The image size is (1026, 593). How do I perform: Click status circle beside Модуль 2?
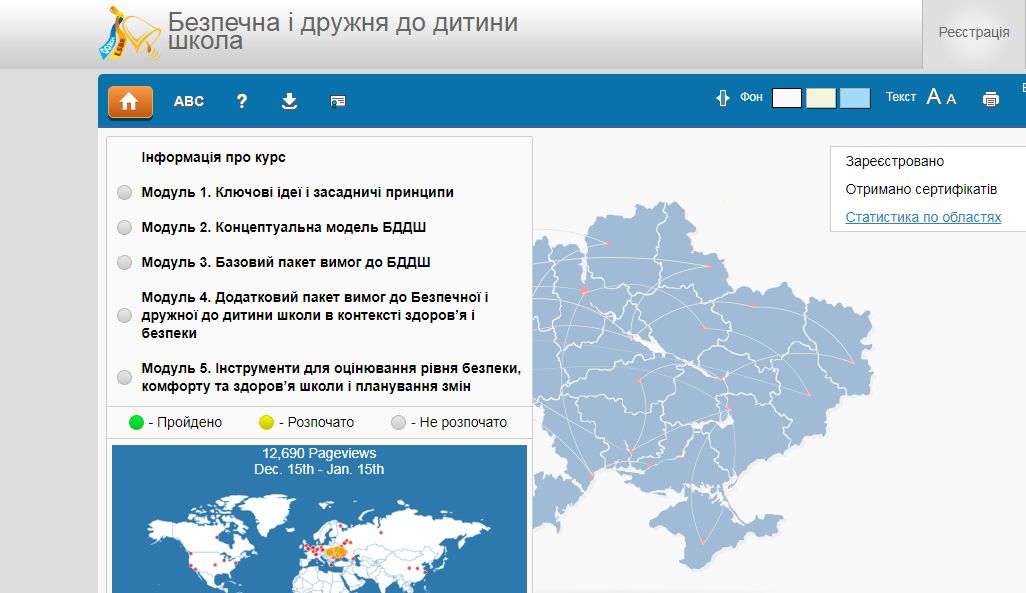click(124, 227)
